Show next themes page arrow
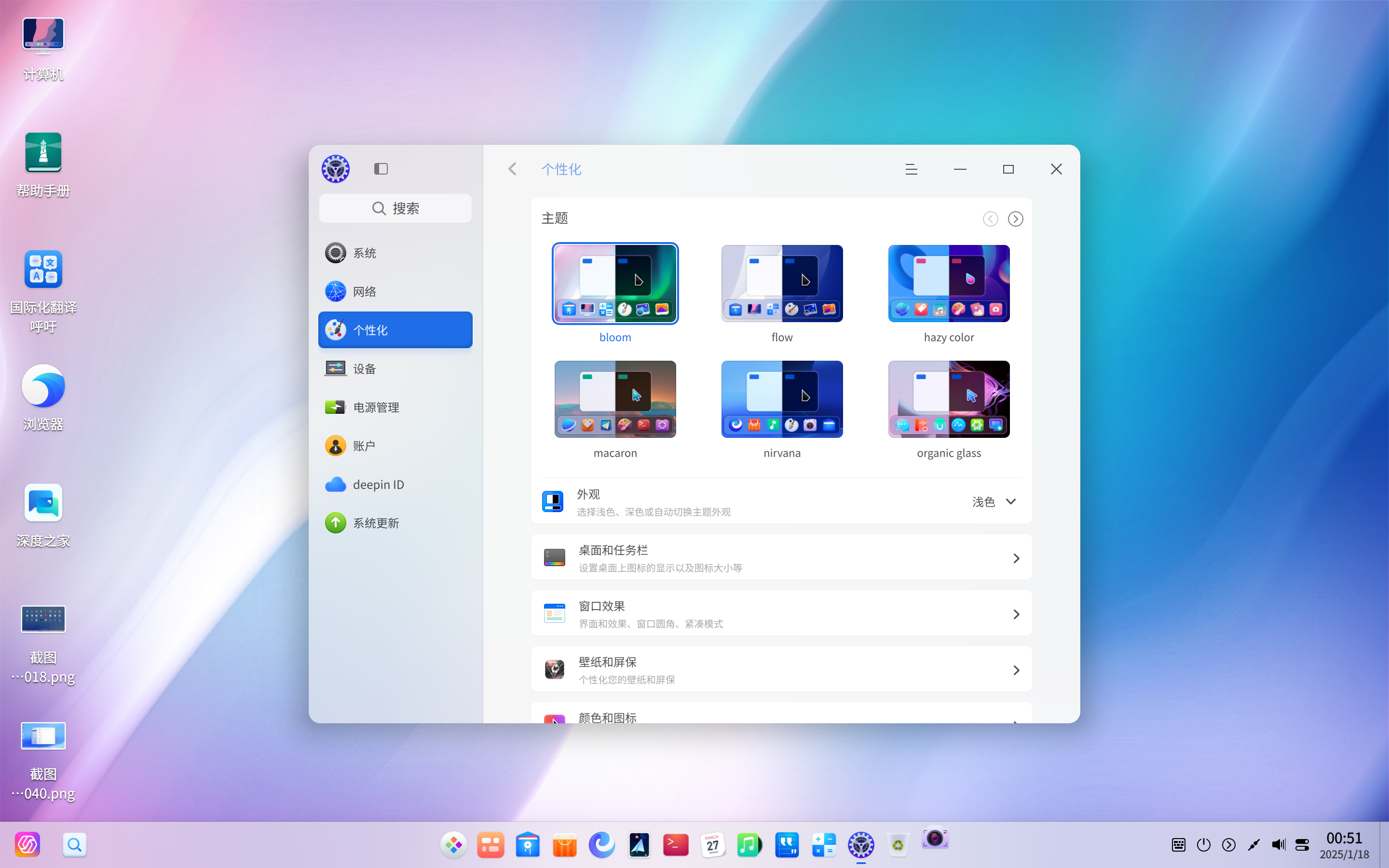The image size is (1389, 868). [1015, 219]
